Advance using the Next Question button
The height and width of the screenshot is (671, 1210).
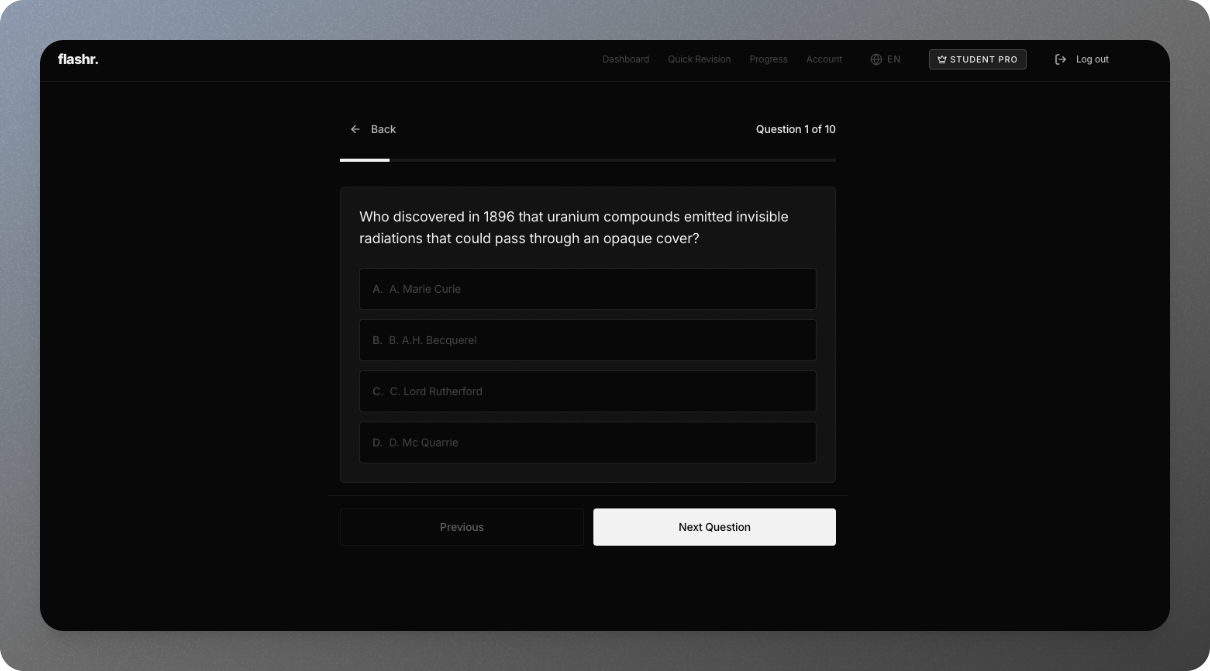click(714, 527)
